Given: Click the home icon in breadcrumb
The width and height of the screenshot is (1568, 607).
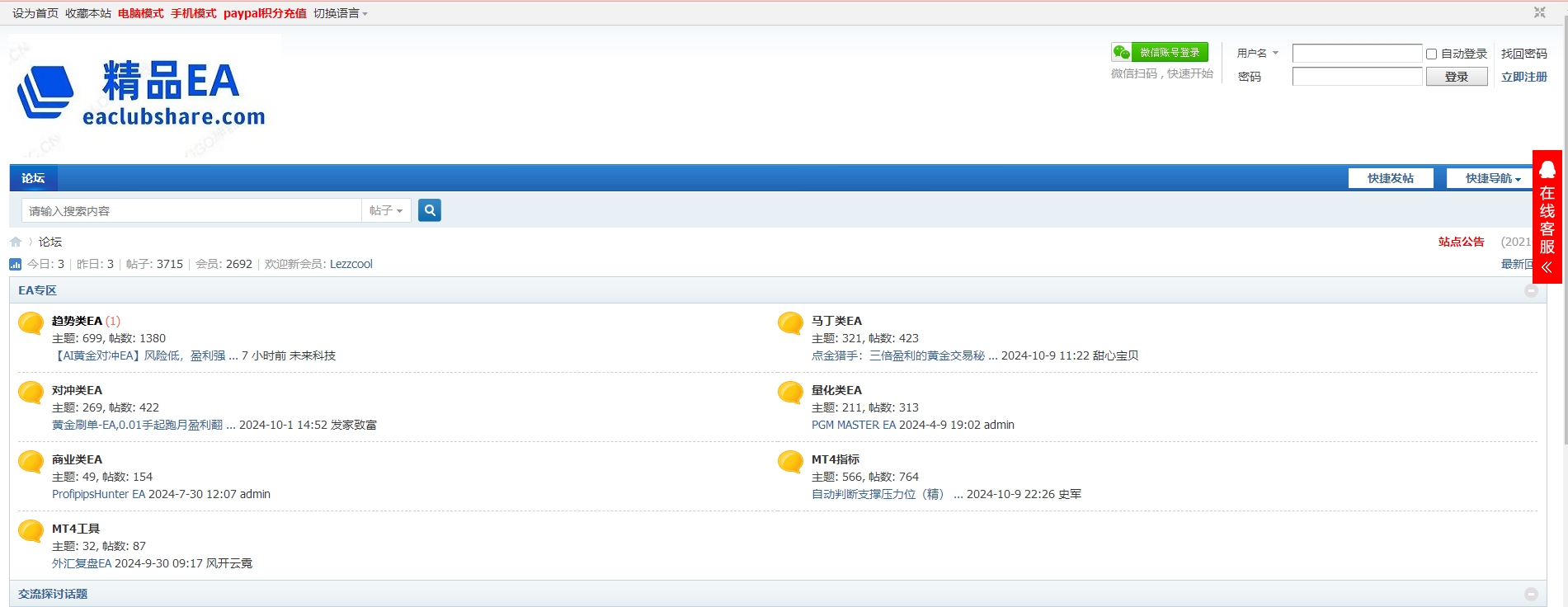Looking at the screenshot, I should point(16,242).
